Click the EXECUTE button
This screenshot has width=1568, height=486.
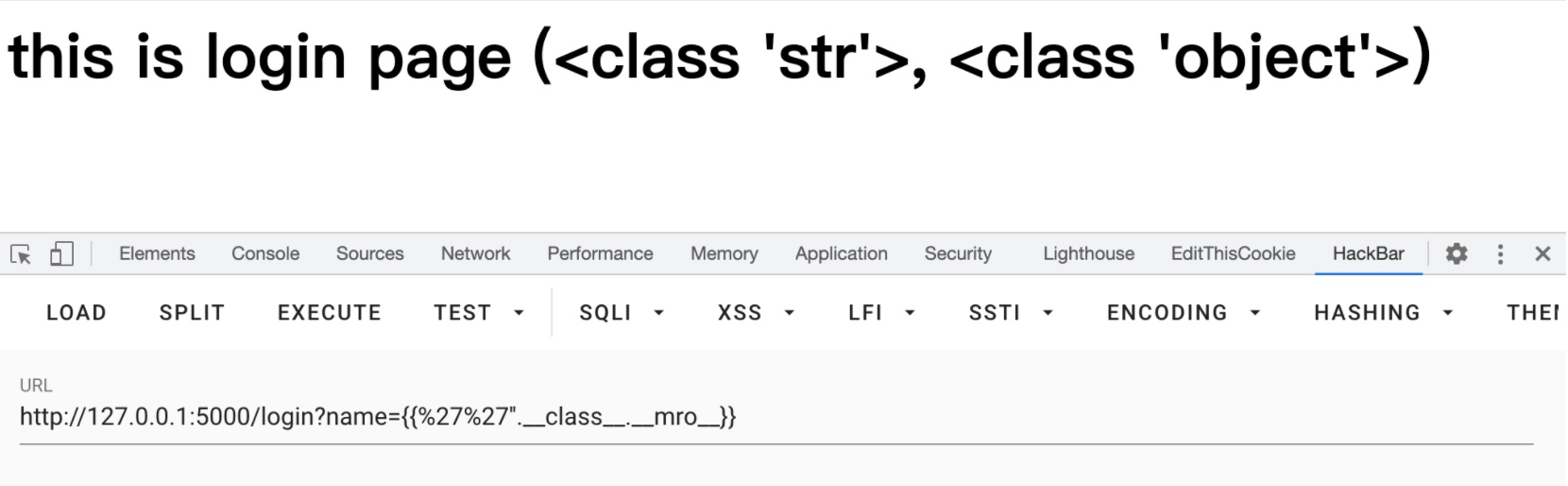tap(329, 313)
